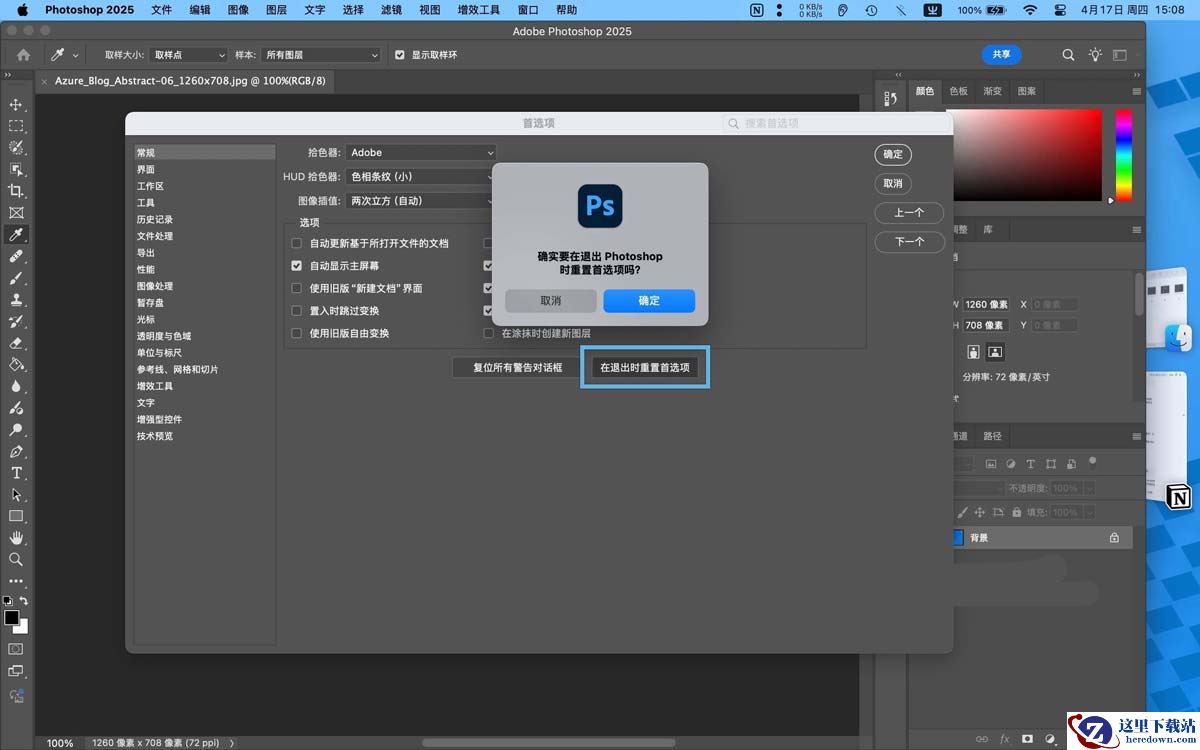Switch to the 色板 tab
This screenshot has height=750, width=1200.
click(x=958, y=91)
